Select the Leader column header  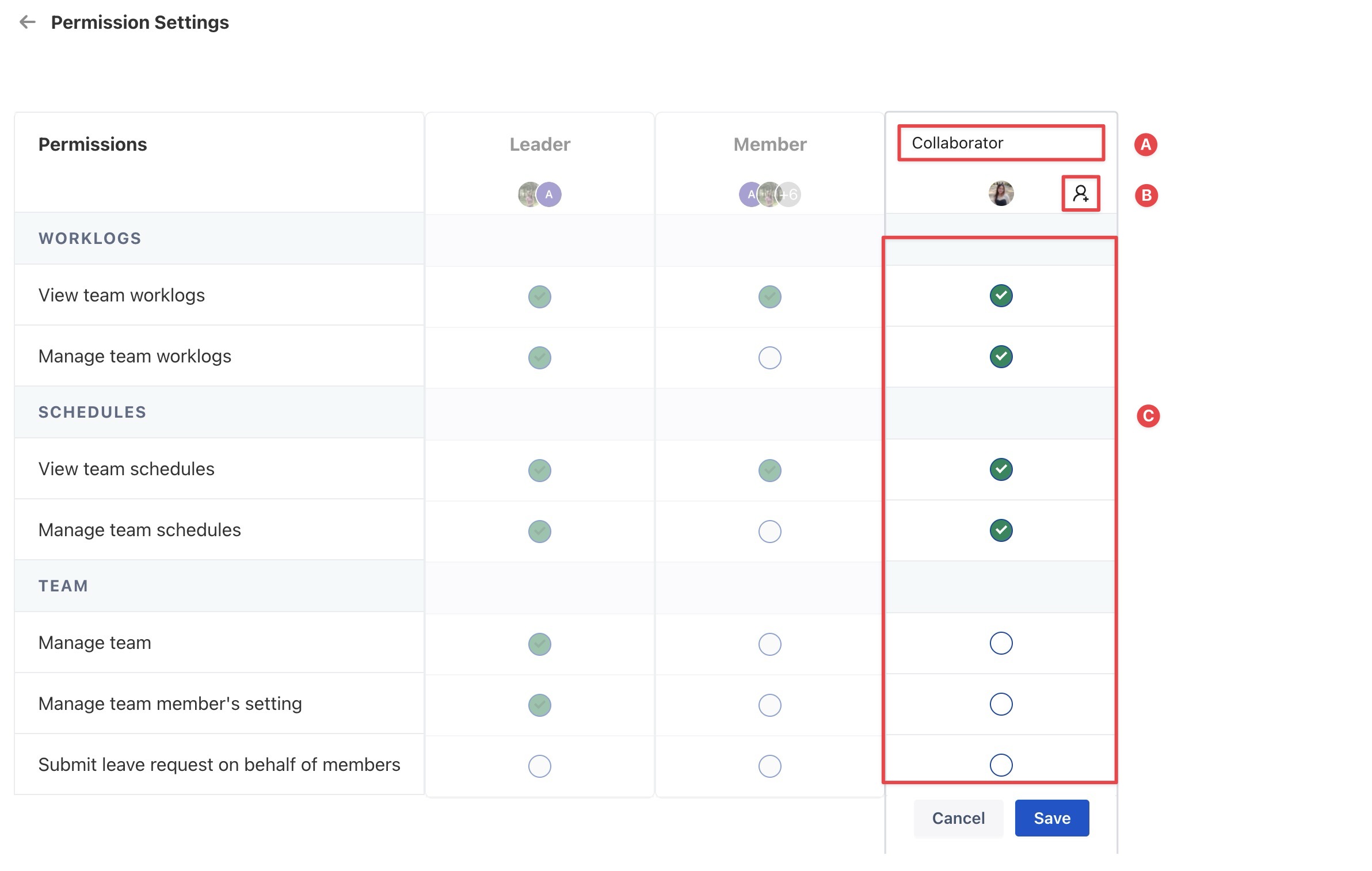[x=539, y=144]
